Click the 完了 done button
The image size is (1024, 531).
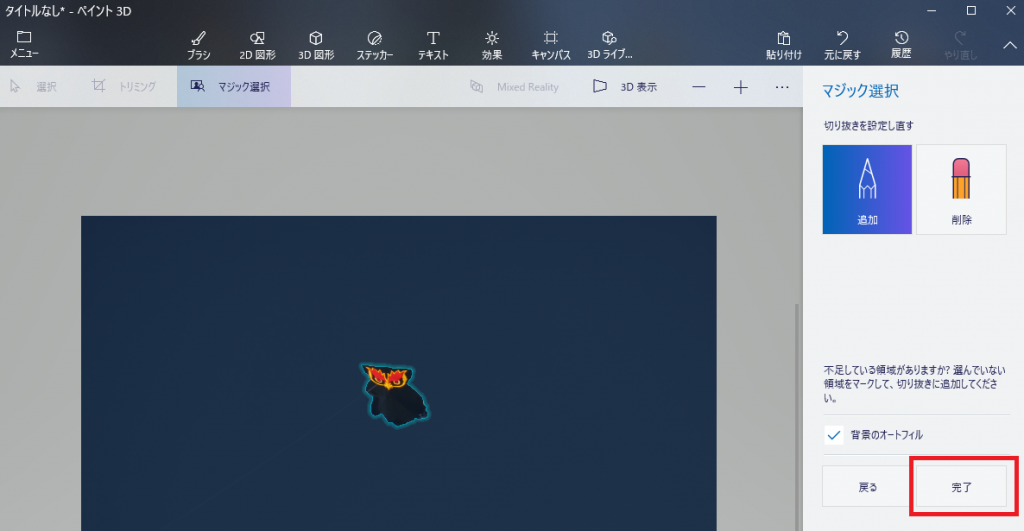[x=961, y=487]
